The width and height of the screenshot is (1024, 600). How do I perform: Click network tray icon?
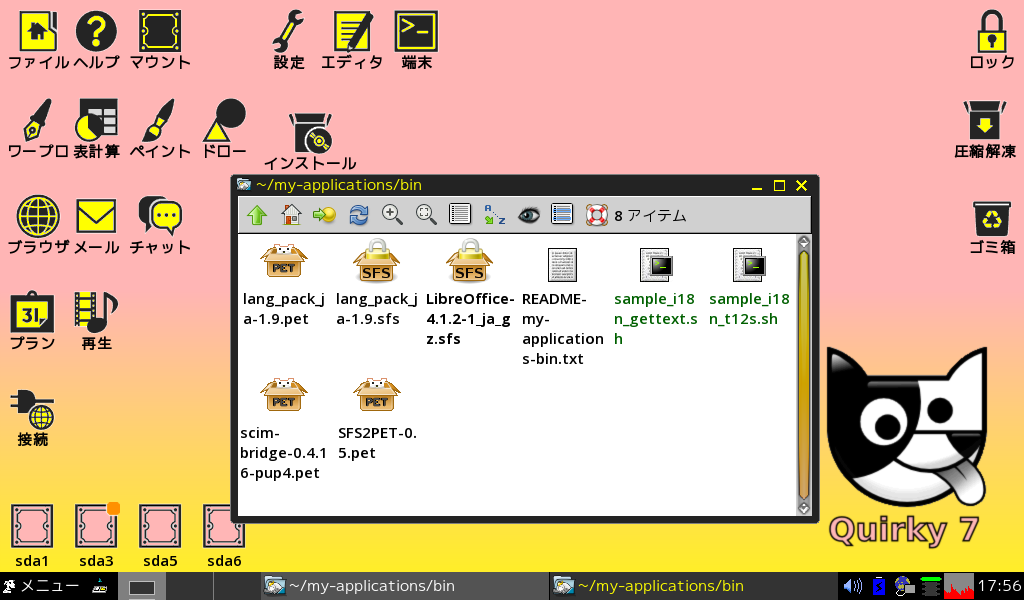click(x=904, y=586)
